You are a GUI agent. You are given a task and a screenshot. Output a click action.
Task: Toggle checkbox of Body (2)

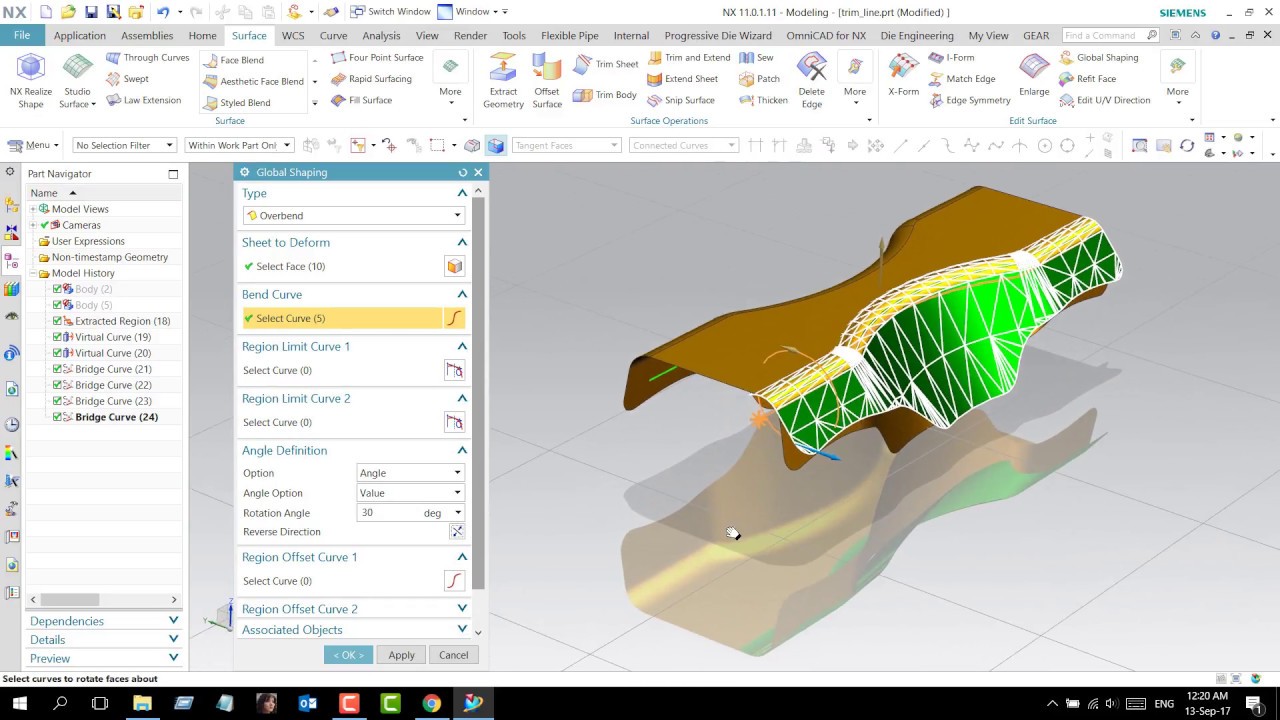57,289
